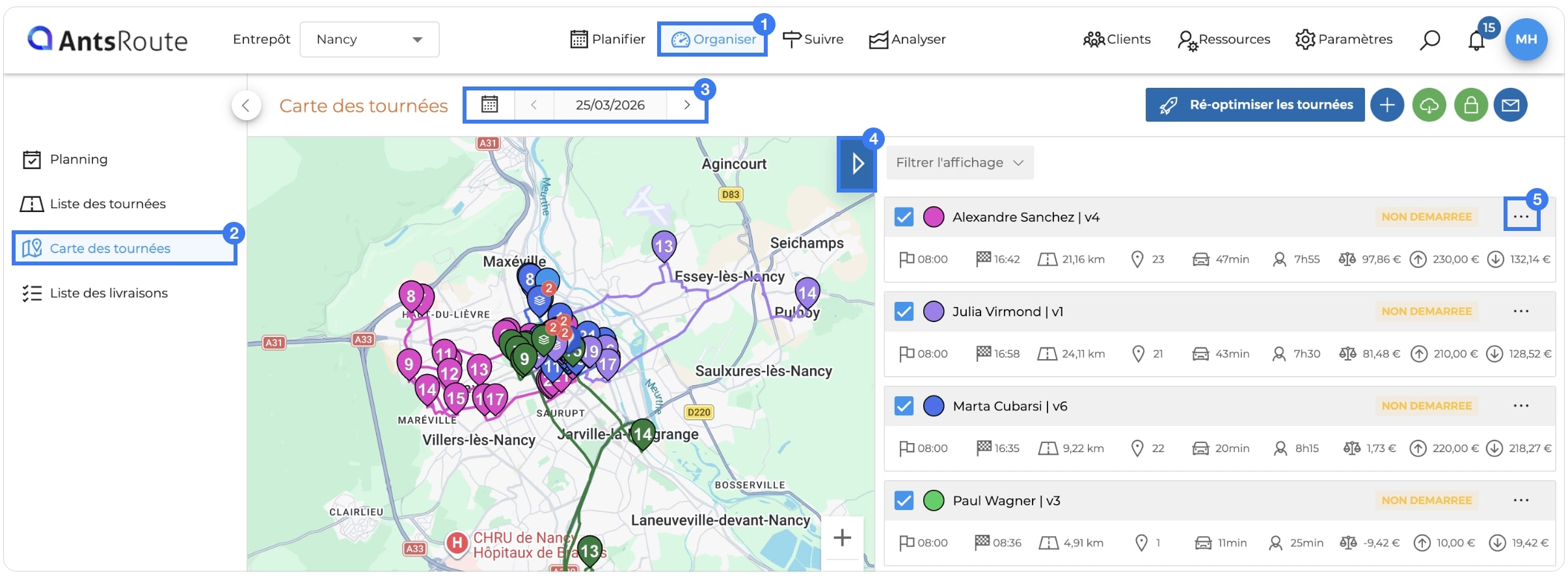Open more options for Alexandre Sanchez route
The width and height of the screenshot is (1568, 579).
(1521, 217)
